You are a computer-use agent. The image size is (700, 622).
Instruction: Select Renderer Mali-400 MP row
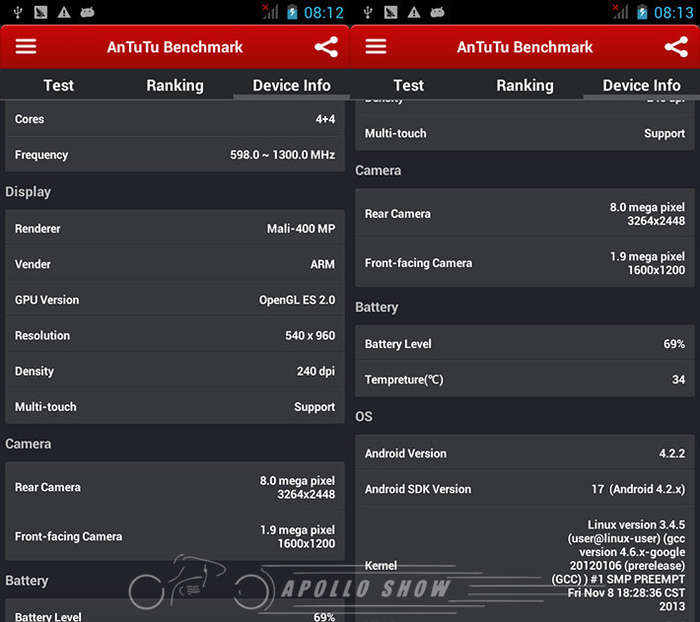pos(175,228)
